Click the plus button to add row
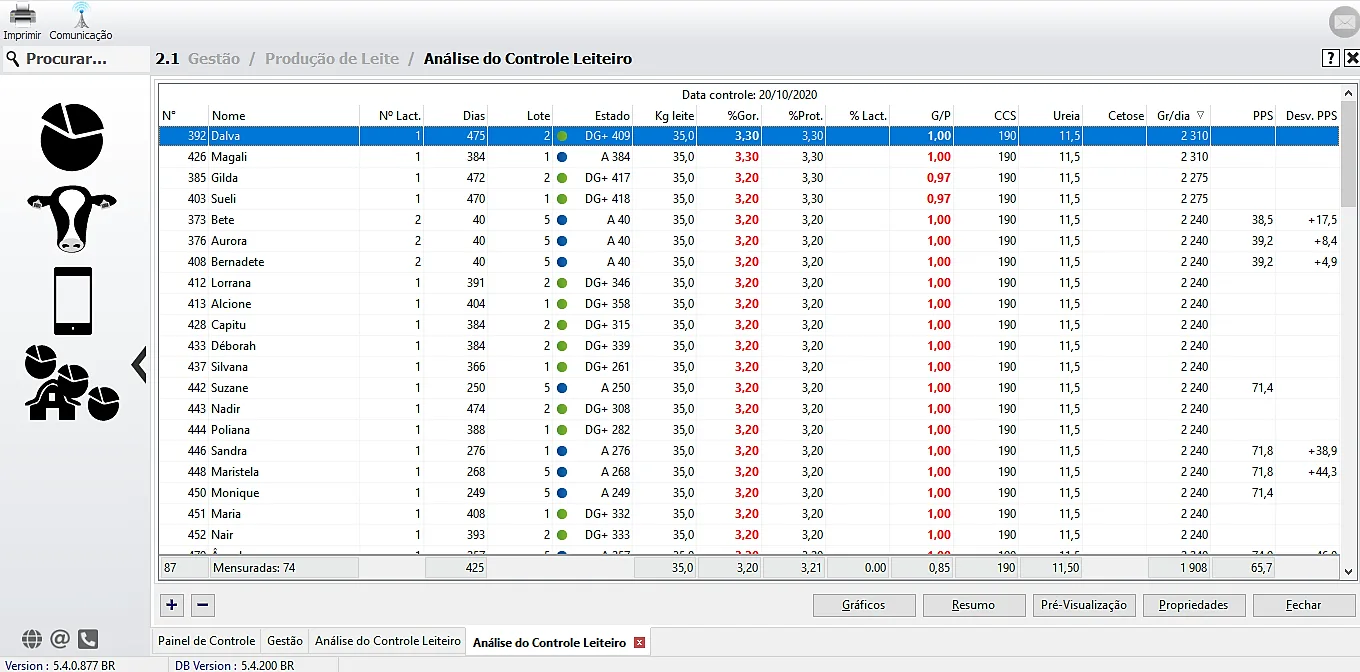1360x672 pixels. (x=172, y=605)
